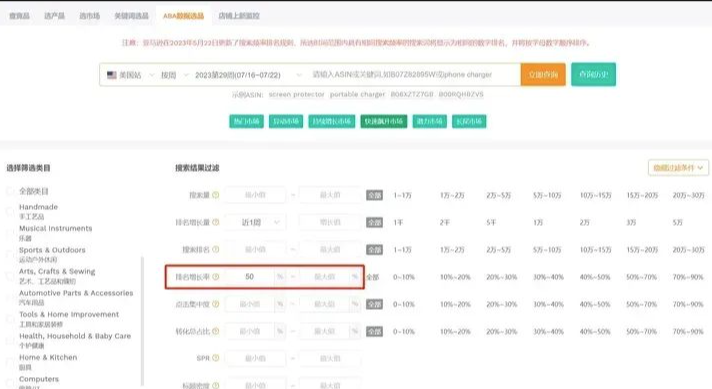Open the help icon beside 搜索排名
Image resolution: width=712 pixels, height=389 pixels.
click(216, 250)
